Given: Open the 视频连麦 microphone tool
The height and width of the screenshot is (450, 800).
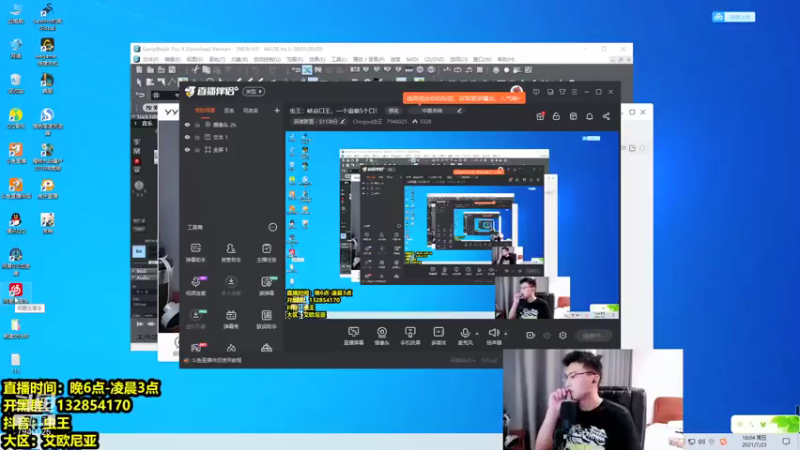Looking at the screenshot, I should 196,286.
